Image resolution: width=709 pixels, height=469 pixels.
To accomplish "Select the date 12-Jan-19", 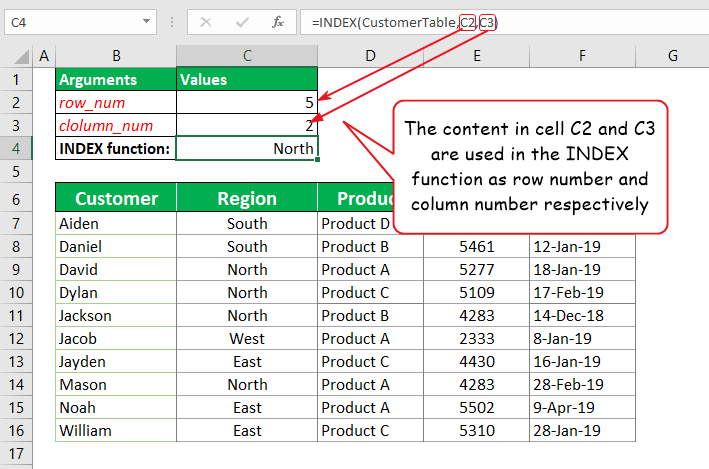I will coord(582,246).
